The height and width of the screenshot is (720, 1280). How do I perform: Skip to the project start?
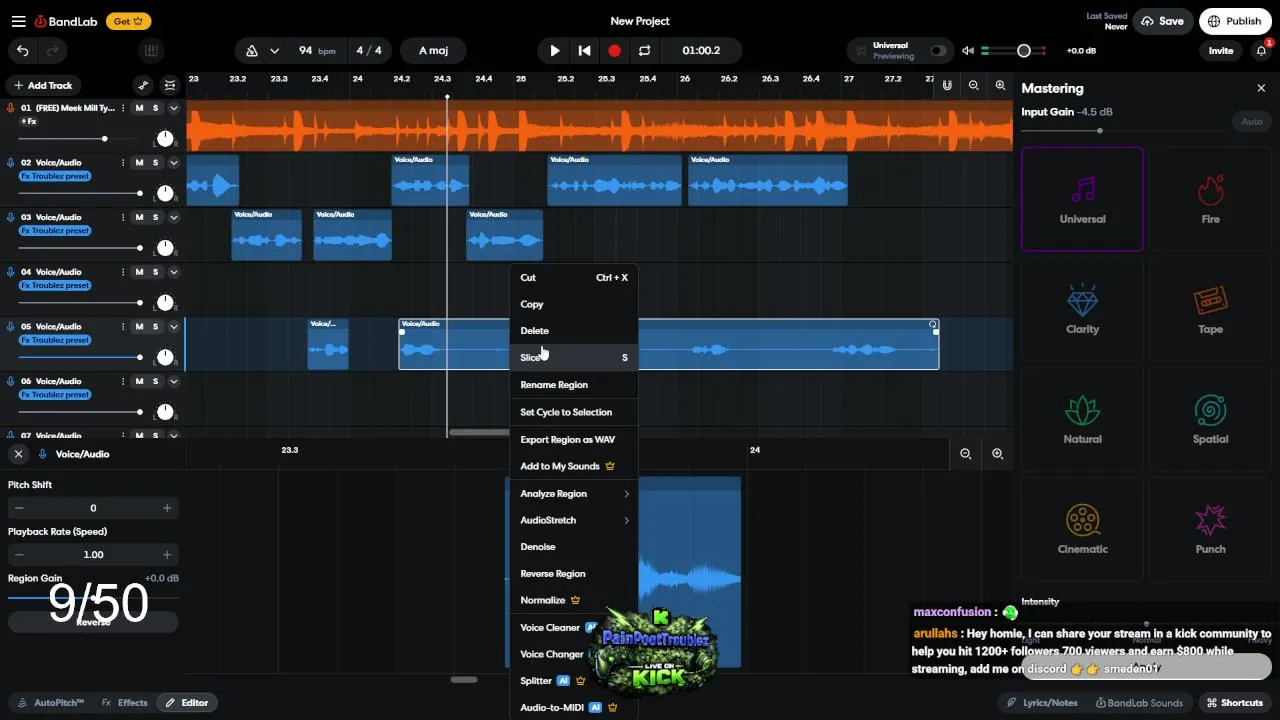coord(585,51)
